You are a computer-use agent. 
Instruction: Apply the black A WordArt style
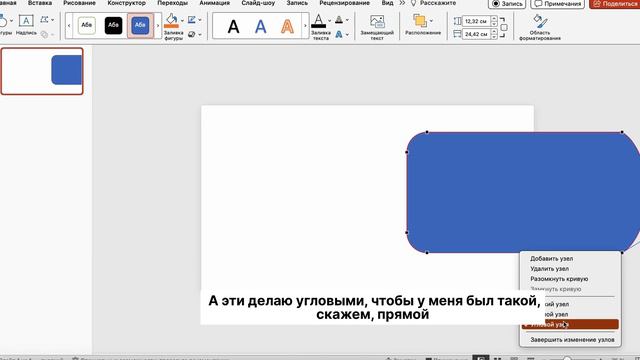coord(233,27)
